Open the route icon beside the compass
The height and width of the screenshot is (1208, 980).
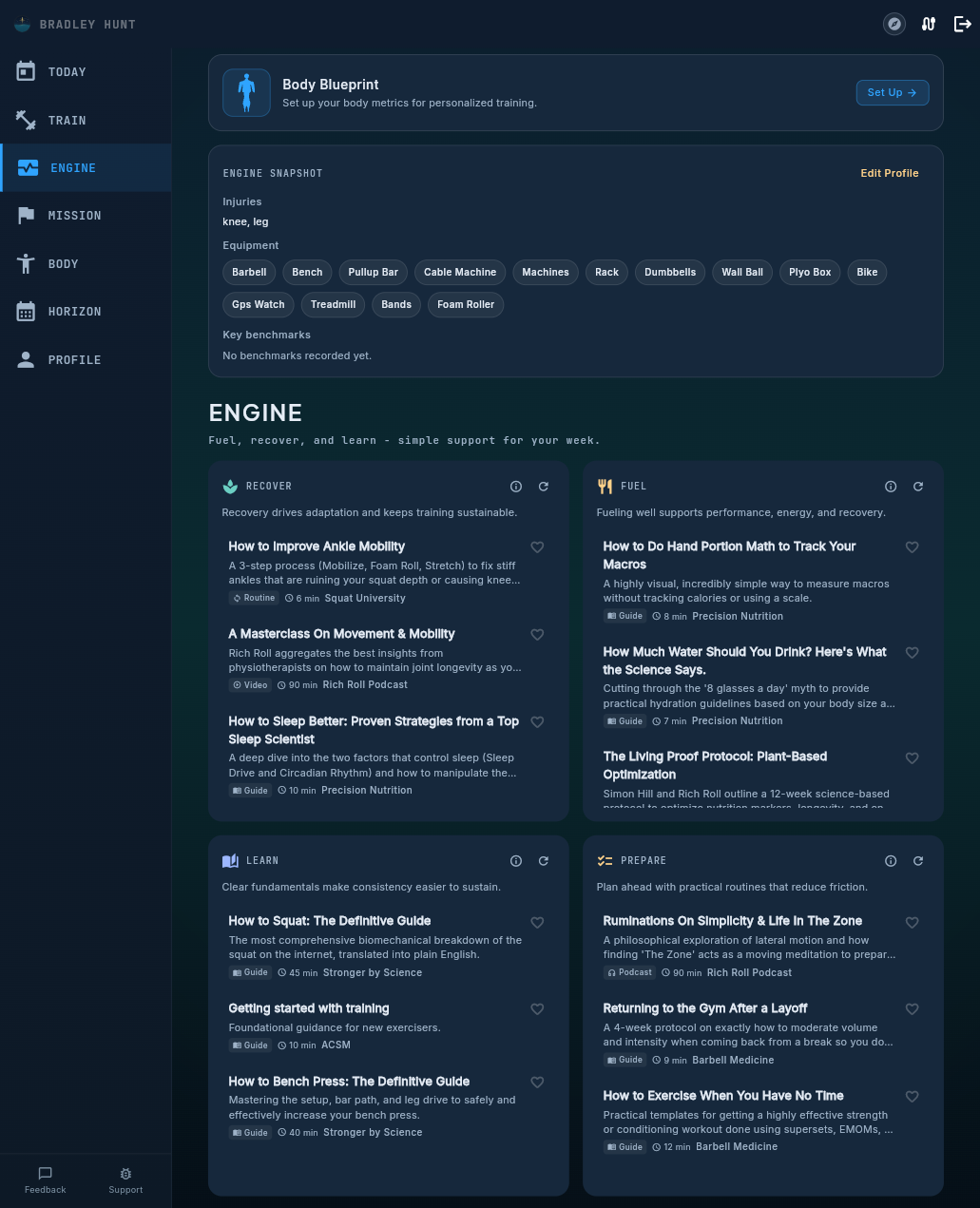(929, 24)
